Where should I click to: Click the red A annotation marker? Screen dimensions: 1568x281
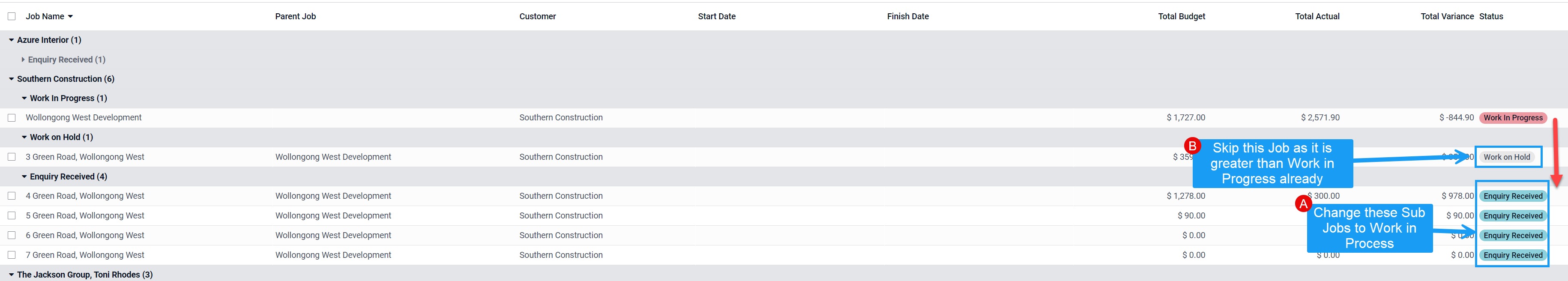point(1303,204)
